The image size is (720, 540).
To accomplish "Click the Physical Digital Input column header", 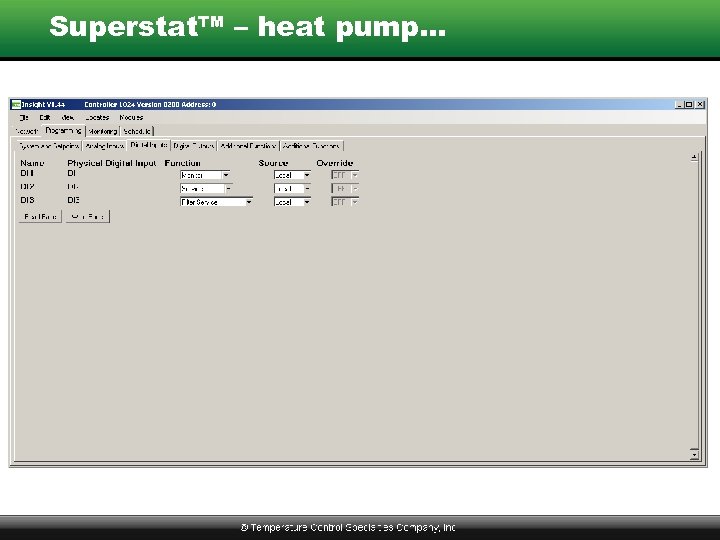I will point(112,163).
